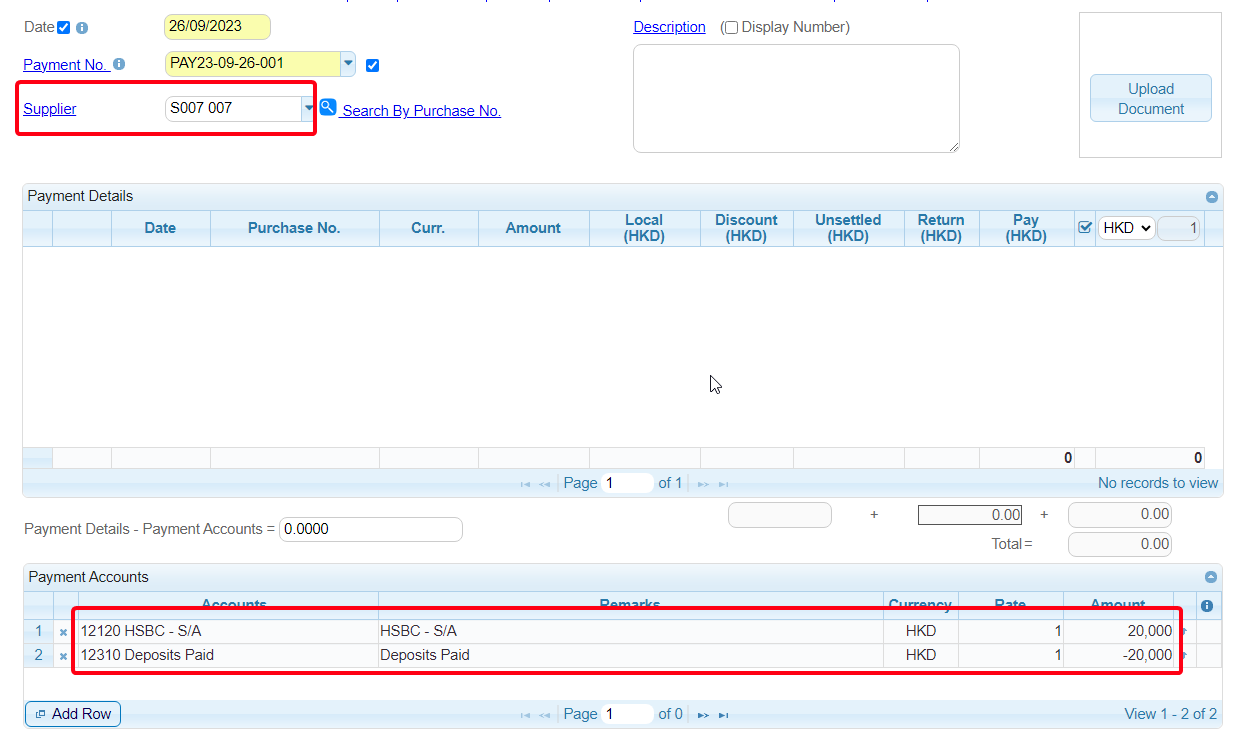This screenshot has width=1242, height=733.
Task: Click the magnifier search icon beside Supplier
Action: pyautogui.click(x=328, y=108)
